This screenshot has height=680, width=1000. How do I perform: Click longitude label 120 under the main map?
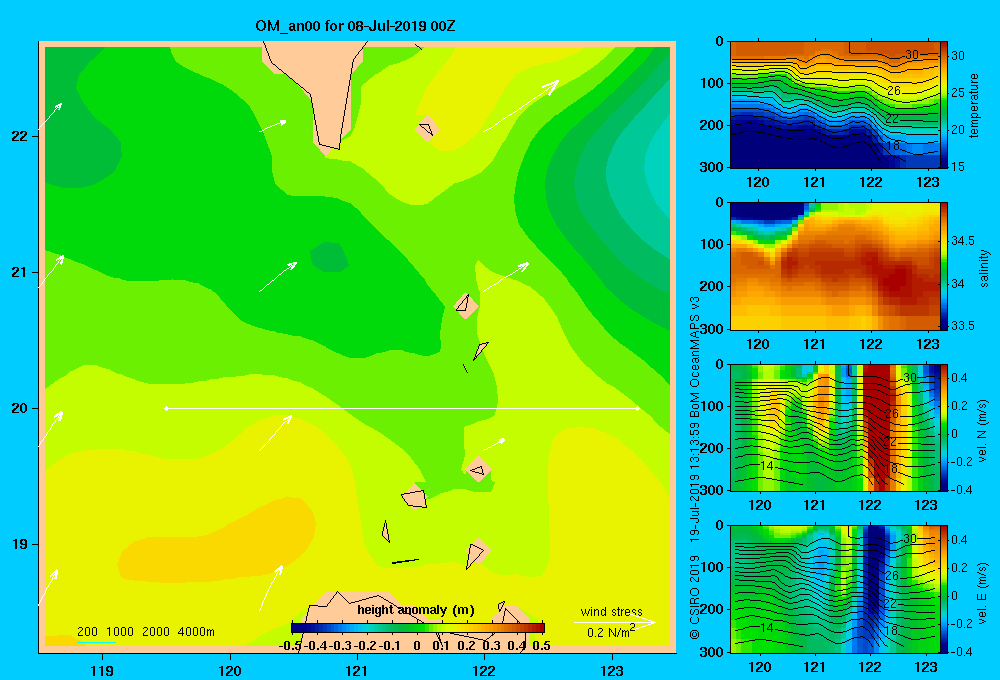(230, 670)
